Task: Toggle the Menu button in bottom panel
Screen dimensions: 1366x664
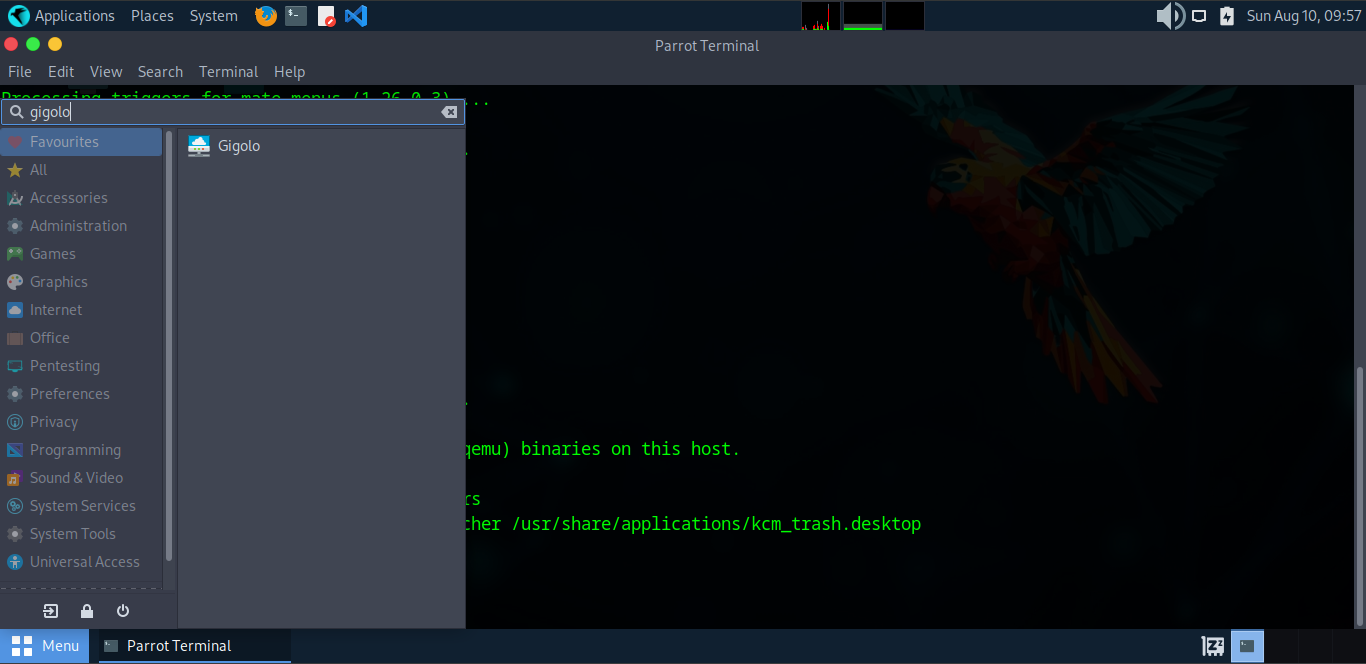Action: click(45, 646)
